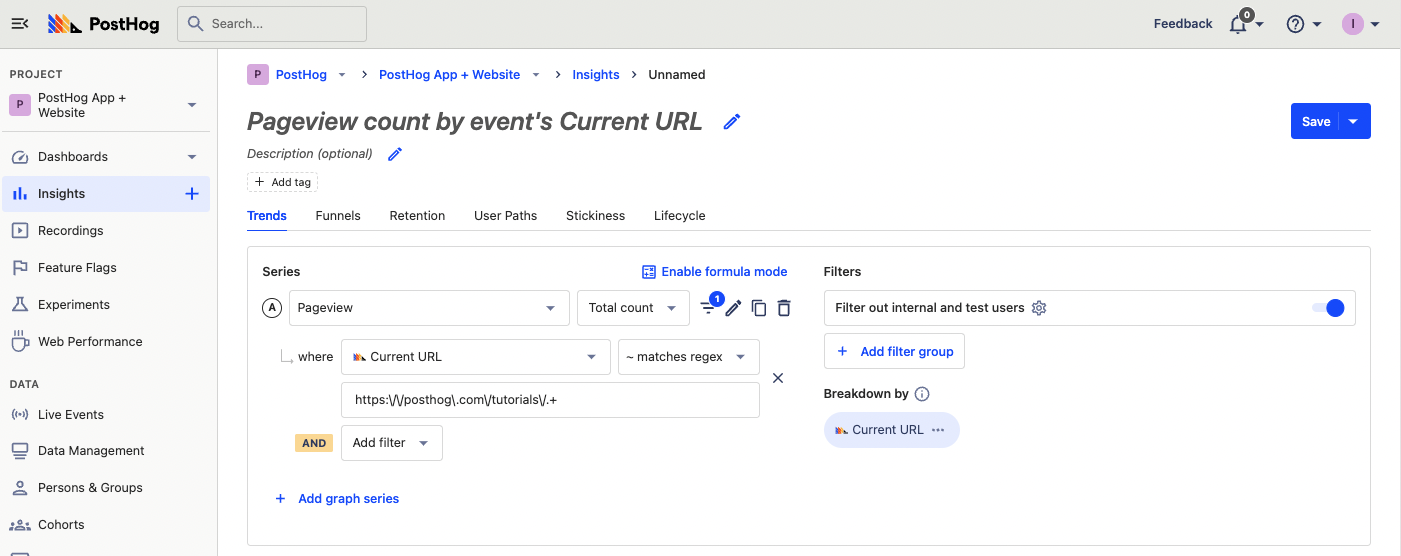
Task: Click the regex value input field
Action: coord(550,400)
